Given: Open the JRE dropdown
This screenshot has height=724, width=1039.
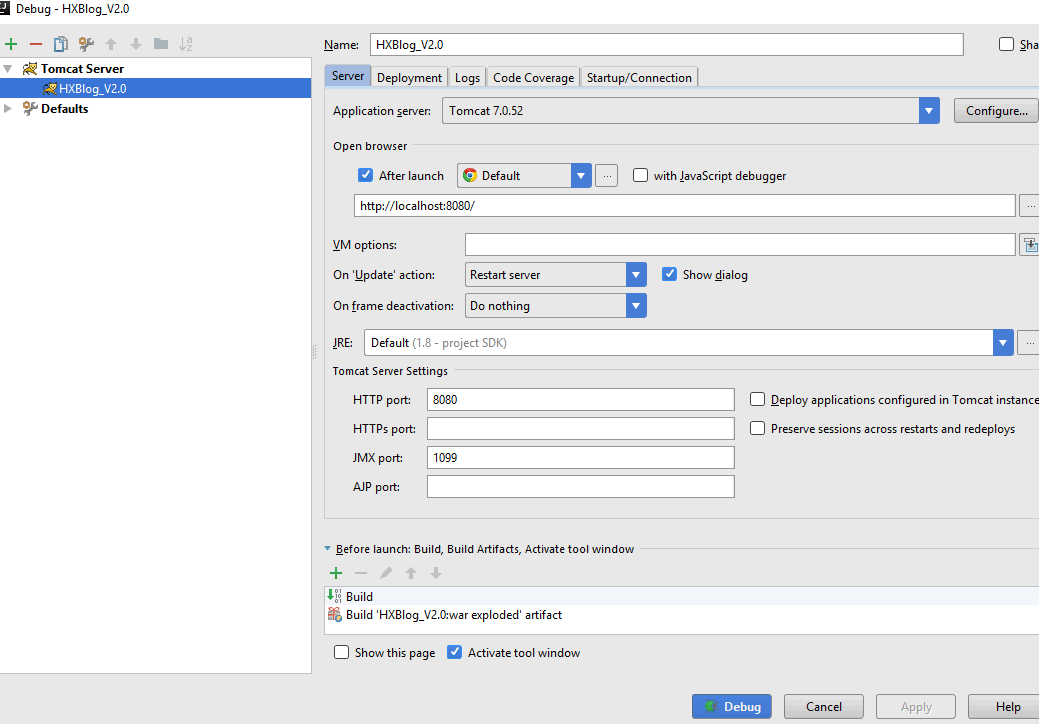Looking at the screenshot, I should point(1003,342).
